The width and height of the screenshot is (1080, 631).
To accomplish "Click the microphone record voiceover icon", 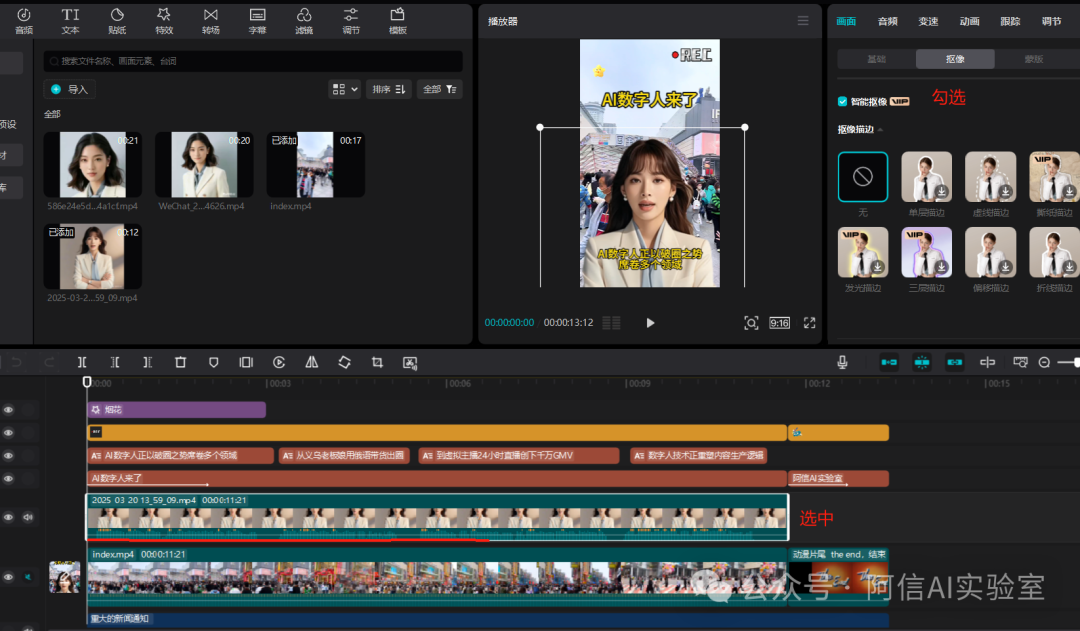I will click(843, 362).
